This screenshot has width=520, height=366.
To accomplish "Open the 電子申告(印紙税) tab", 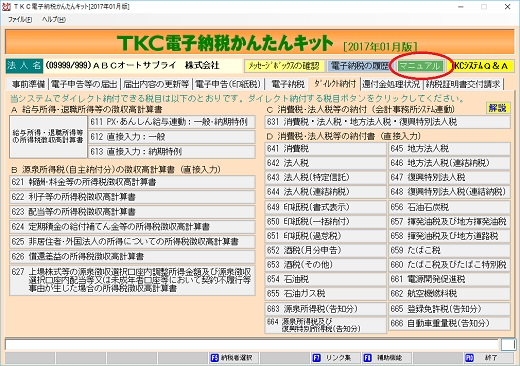I will tap(228, 84).
